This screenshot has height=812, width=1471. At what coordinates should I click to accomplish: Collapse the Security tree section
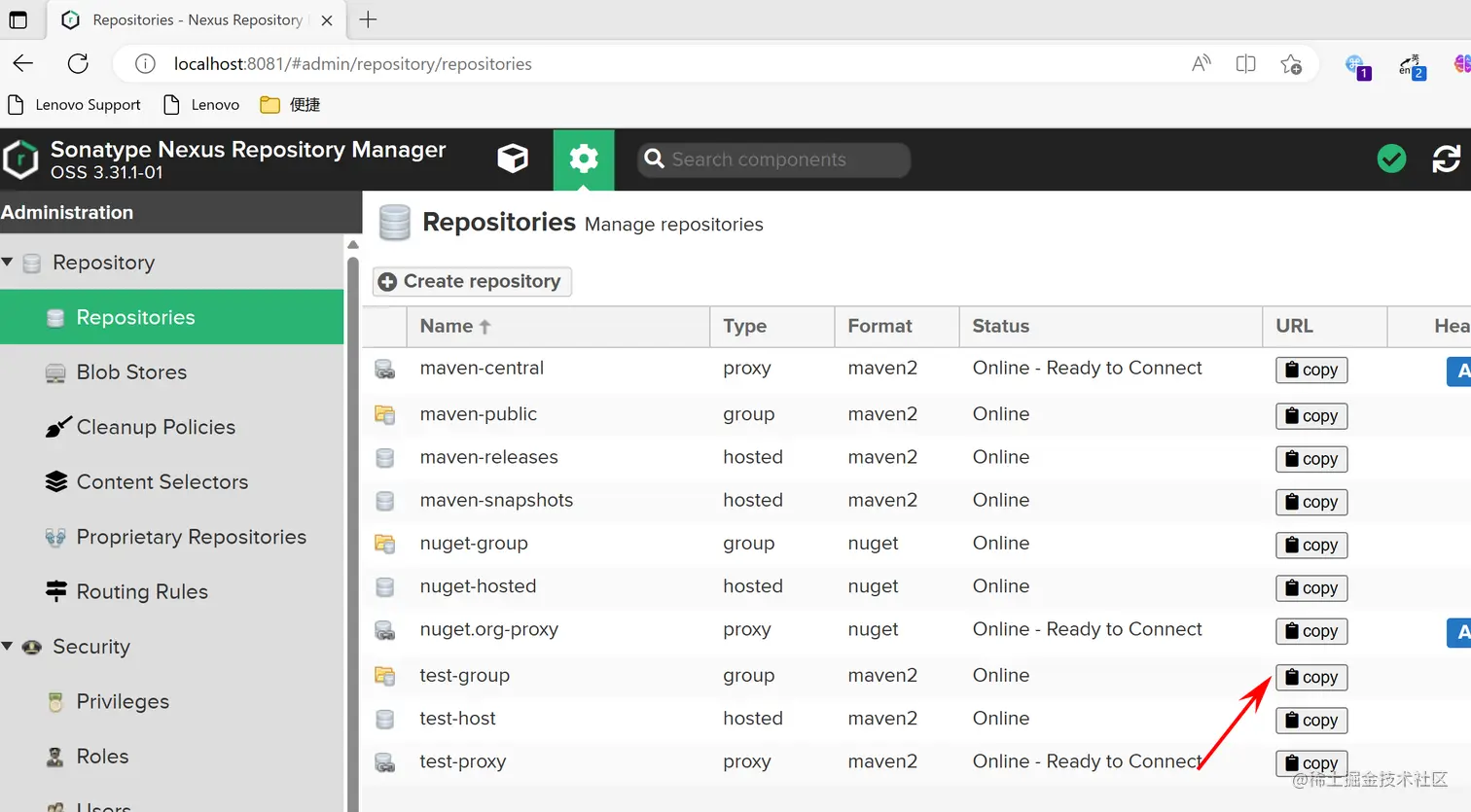point(8,646)
